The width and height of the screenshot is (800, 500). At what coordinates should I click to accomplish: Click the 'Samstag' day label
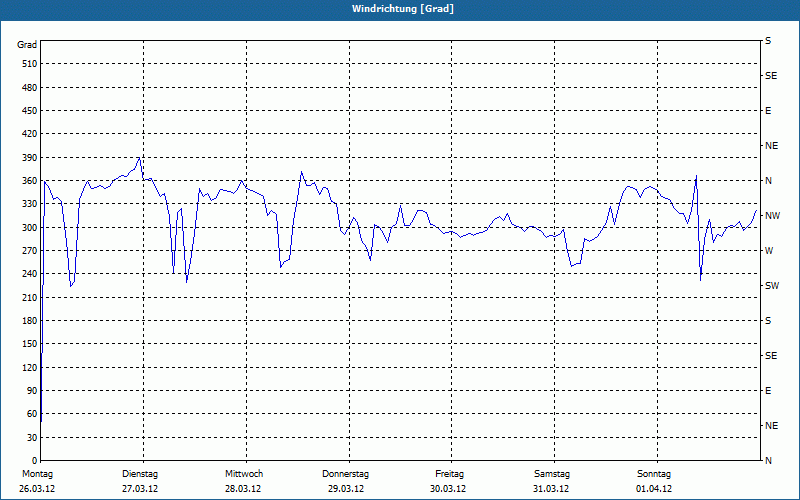click(x=552, y=474)
